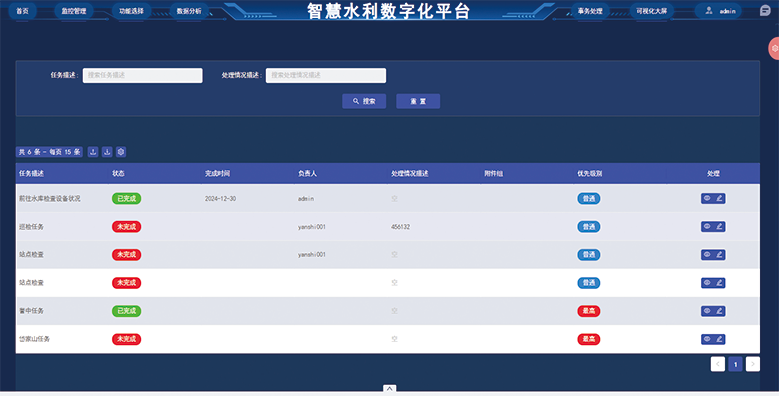
Task: Edit the 巡检任务 row with pencil icon
Action: pyautogui.click(x=719, y=227)
